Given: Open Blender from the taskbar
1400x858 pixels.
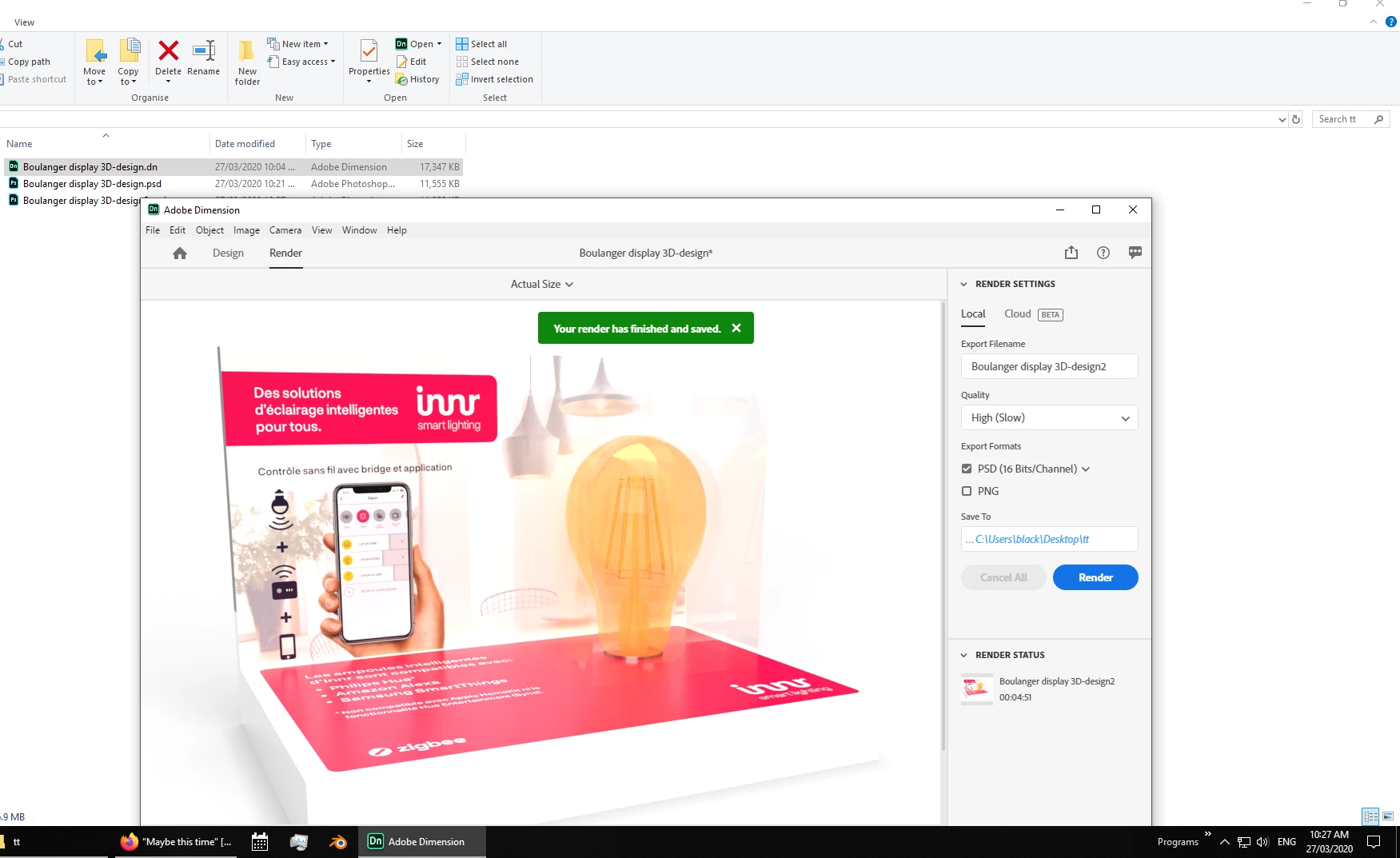Looking at the screenshot, I should click(337, 842).
